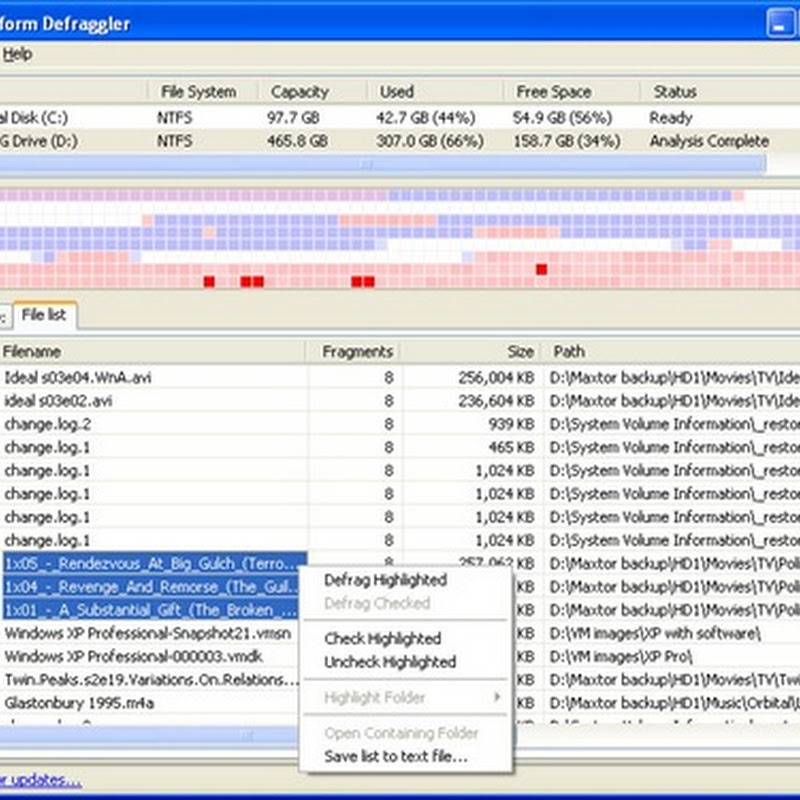Select the change.log.1 row sized 465 KB

(x=47, y=447)
